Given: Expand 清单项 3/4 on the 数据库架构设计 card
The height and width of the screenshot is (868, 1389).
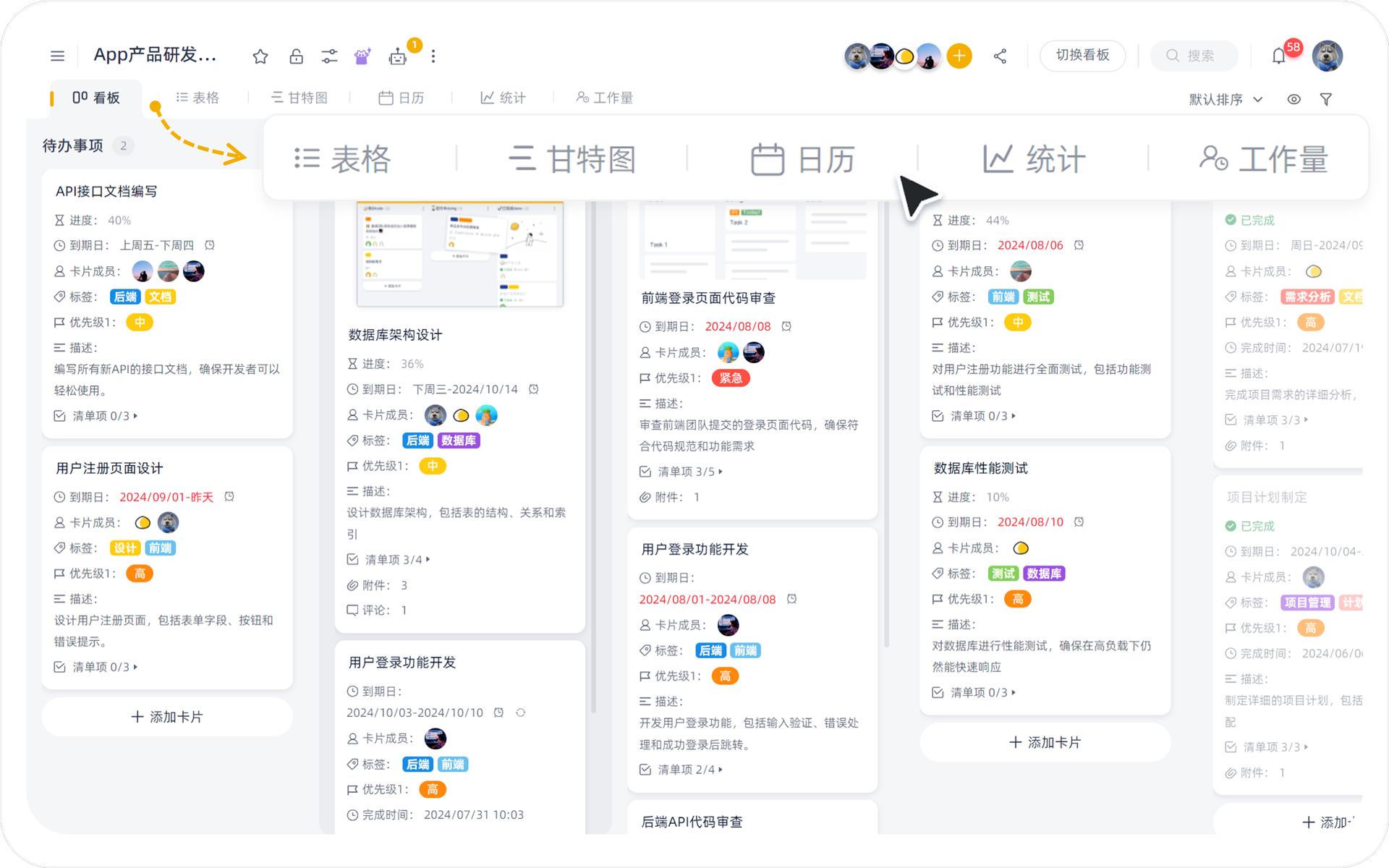Looking at the screenshot, I should click(x=391, y=559).
